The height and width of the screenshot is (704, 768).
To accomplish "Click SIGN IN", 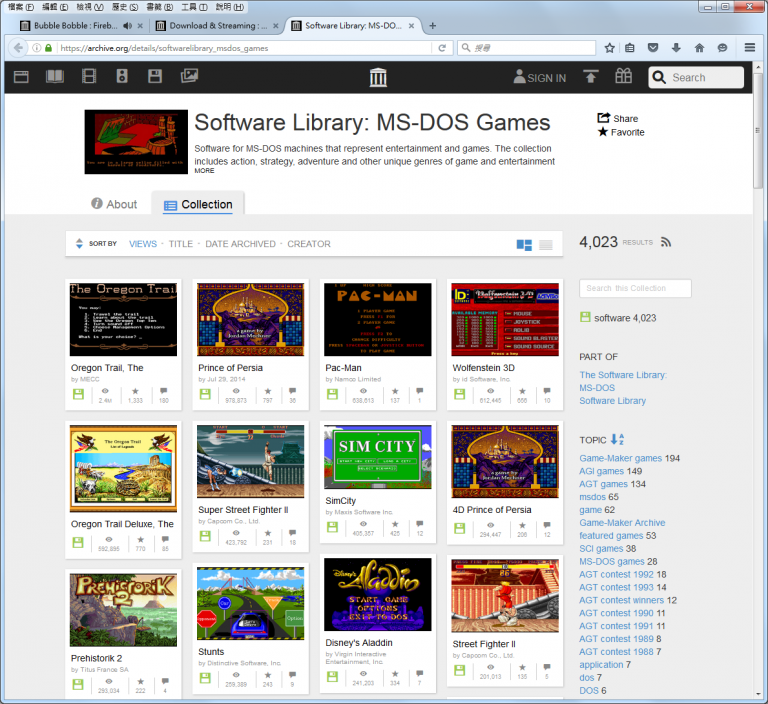I will pos(540,77).
